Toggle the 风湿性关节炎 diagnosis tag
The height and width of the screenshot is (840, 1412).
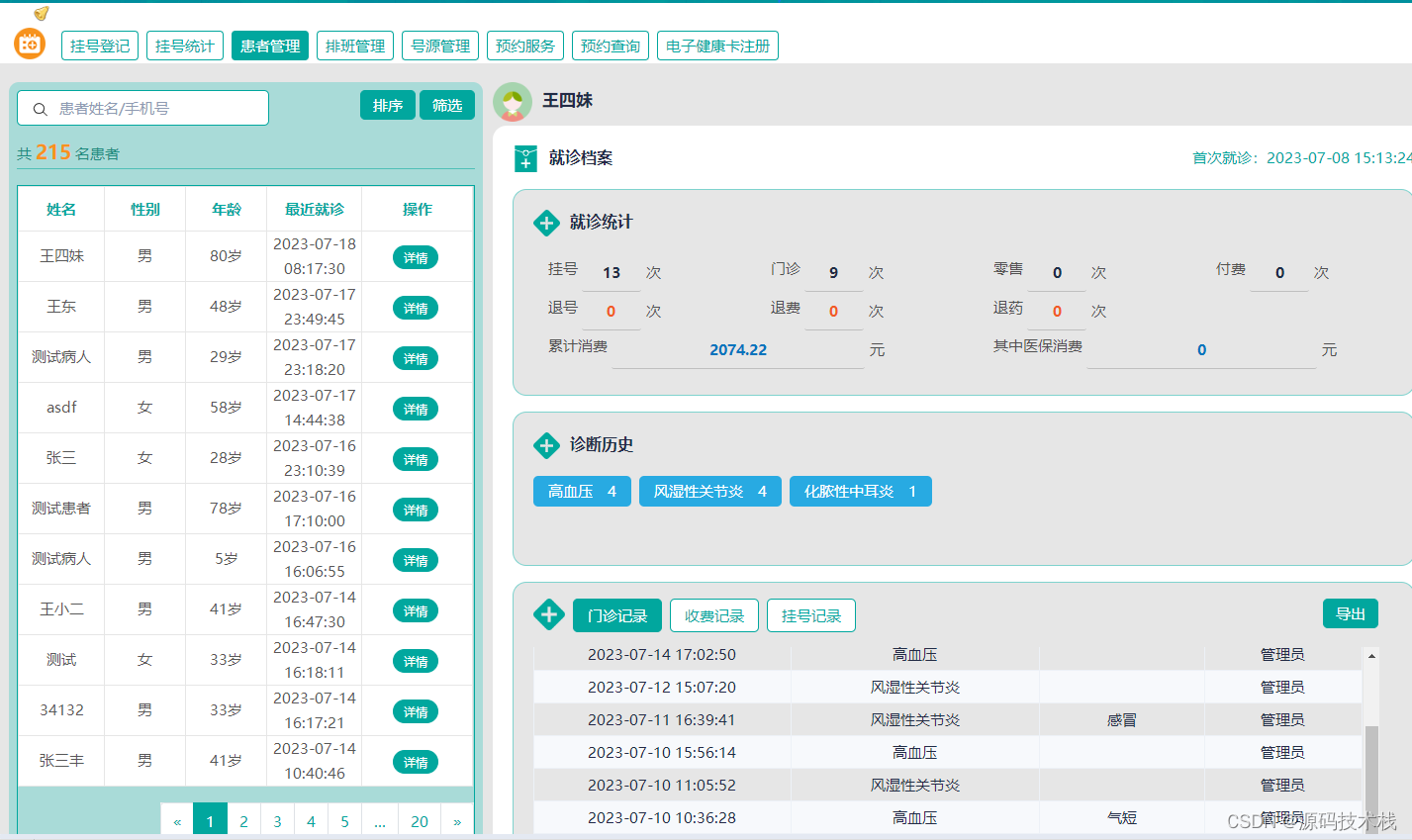pos(709,491)
